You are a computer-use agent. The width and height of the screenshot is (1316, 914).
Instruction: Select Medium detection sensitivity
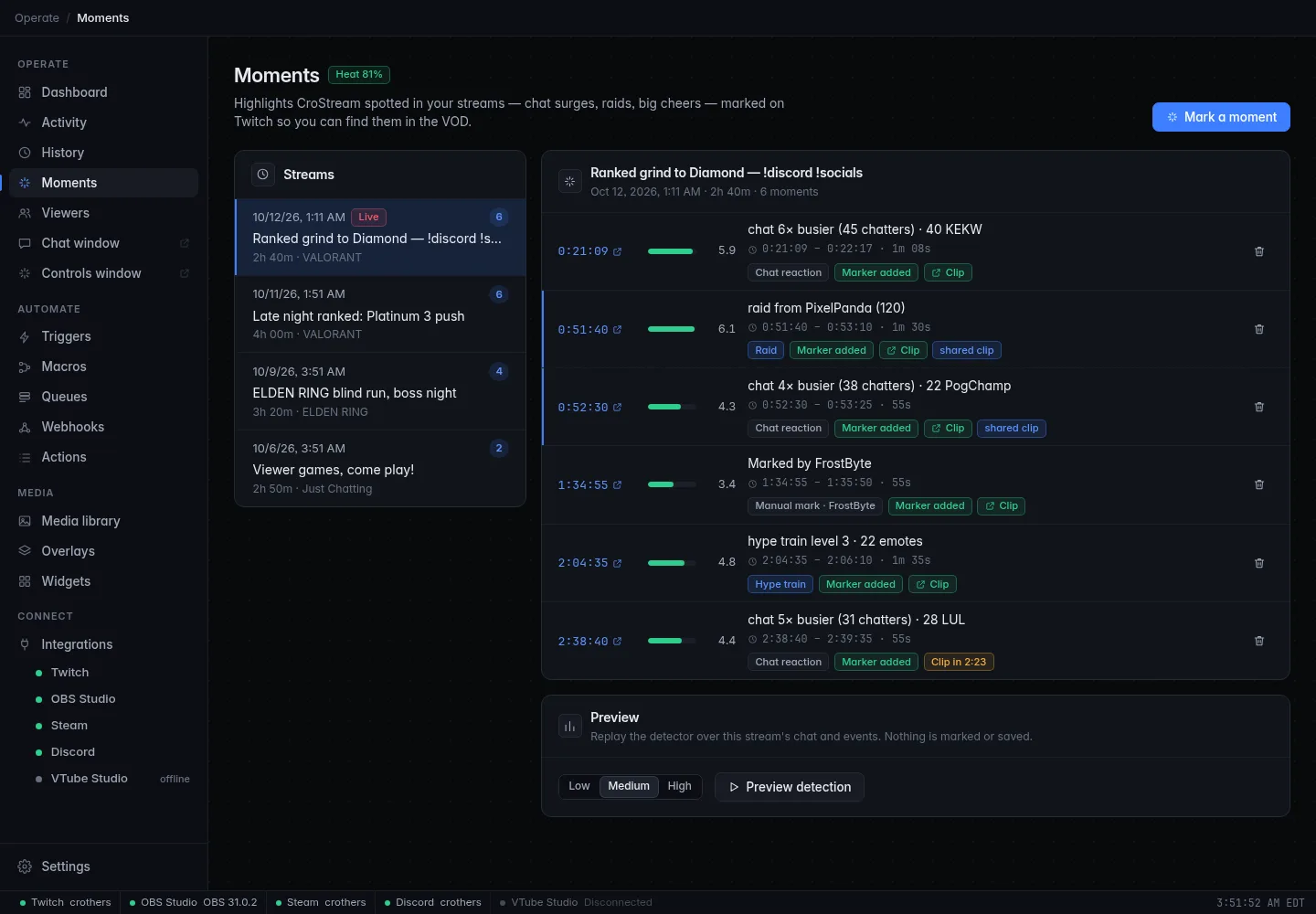coord(629,786)
